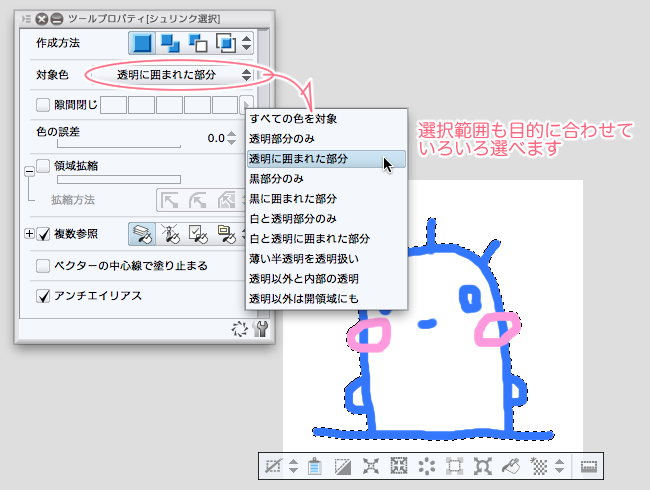The height and width of the screenshot is (490, 650).
Task: Toggle the 領域拡縮 checkbox
Action: pos(43,165)
